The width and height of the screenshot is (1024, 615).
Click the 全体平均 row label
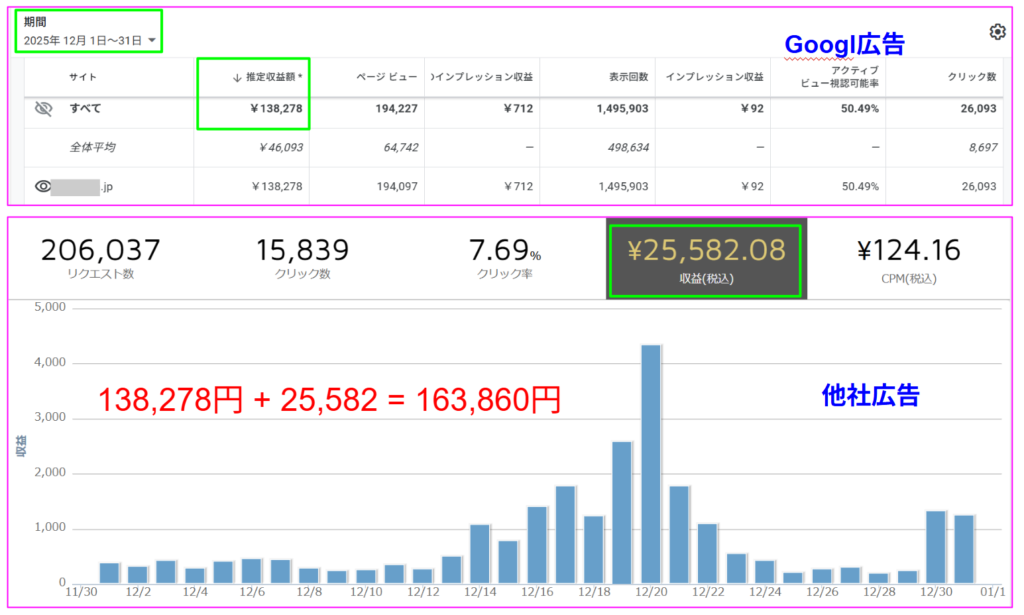pyautogui.click(x=92, y=147)
